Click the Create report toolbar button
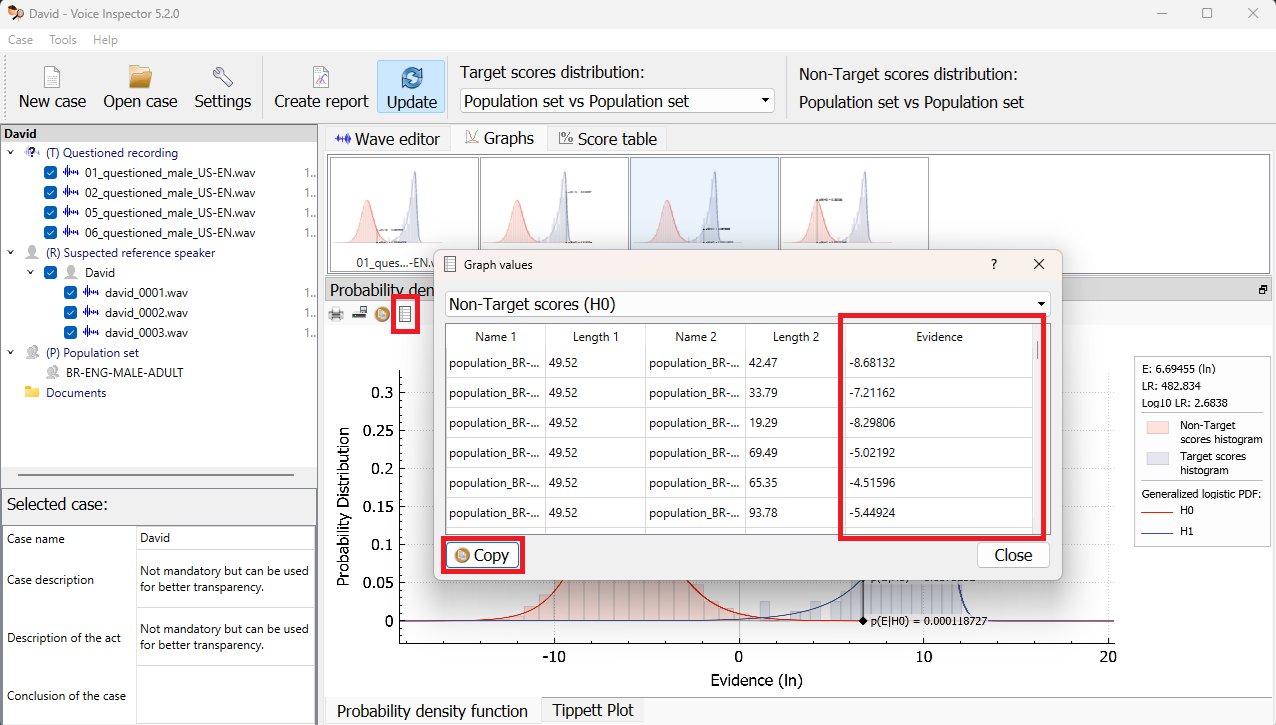Screen dimensions: 1276x725 coord(321,87)
